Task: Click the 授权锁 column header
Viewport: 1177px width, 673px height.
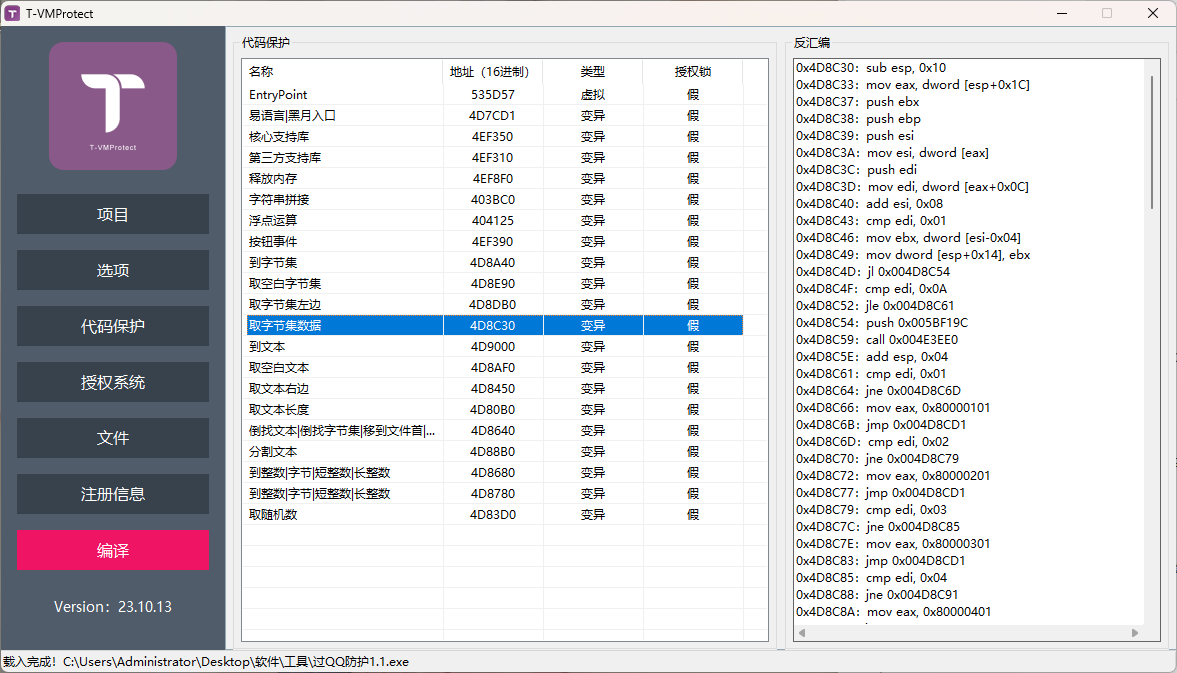Action: click(x=692, y=72)
